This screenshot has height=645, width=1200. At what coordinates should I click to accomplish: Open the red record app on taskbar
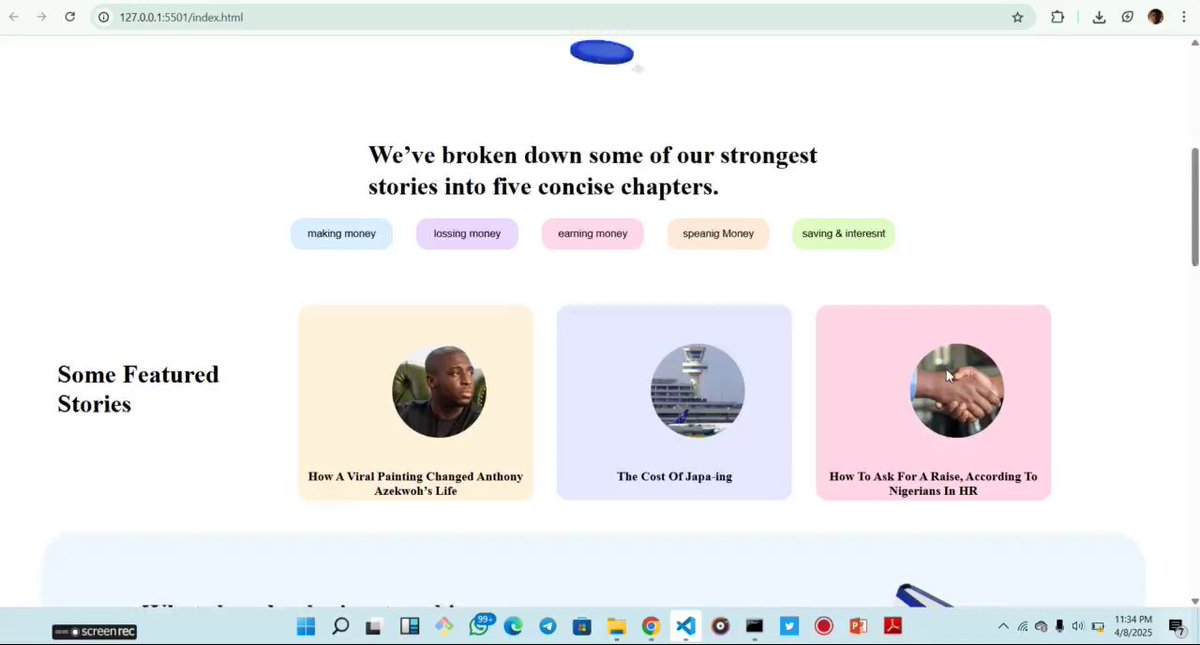pyautogui.click(x=824, y=627)
